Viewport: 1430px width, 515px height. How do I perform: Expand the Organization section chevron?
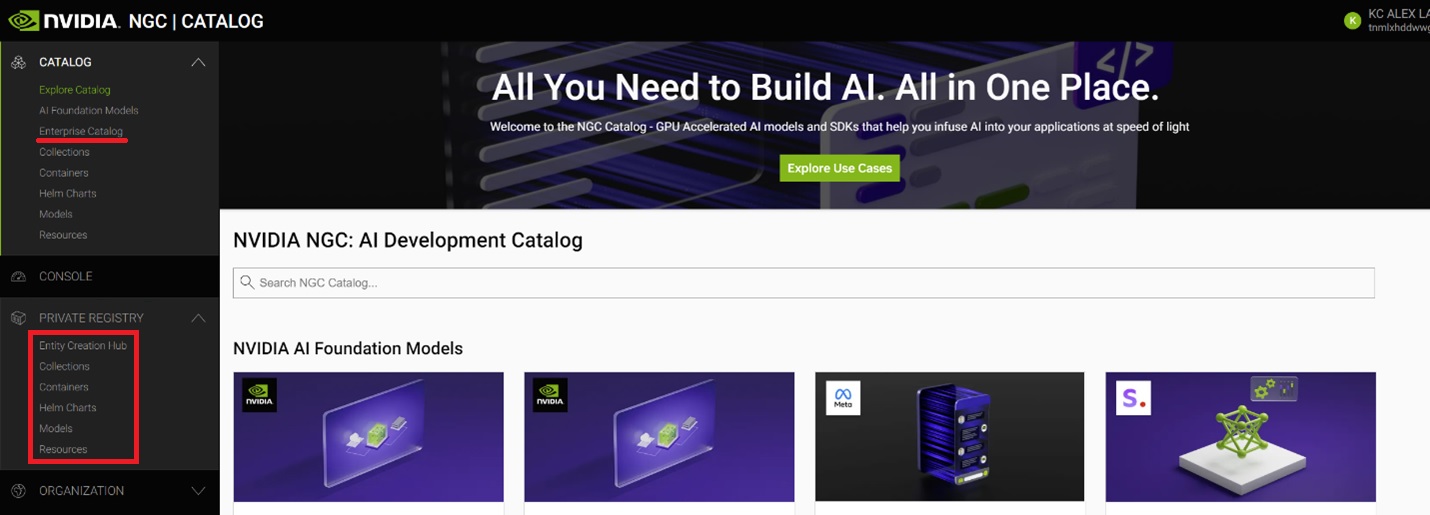tap(198, 491)
